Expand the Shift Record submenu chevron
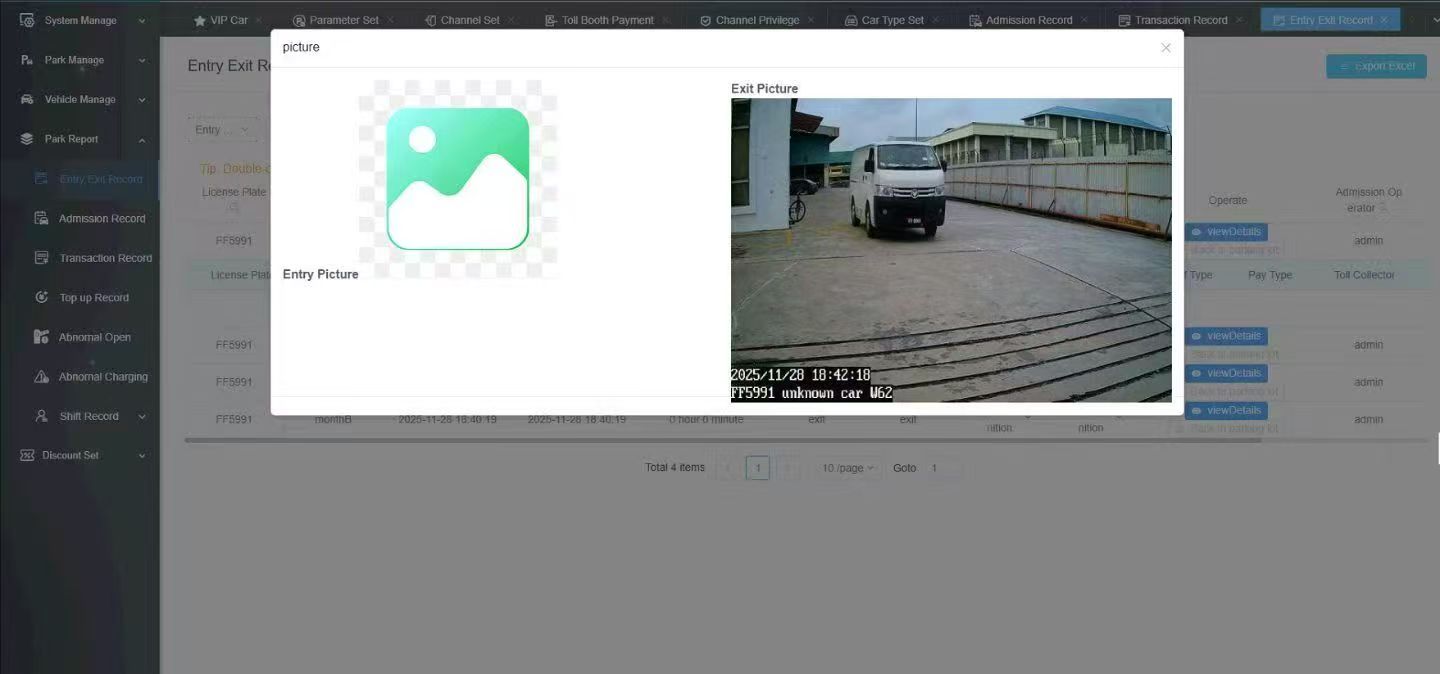Screen dimensions: 1440x674 tap(142, 416)
